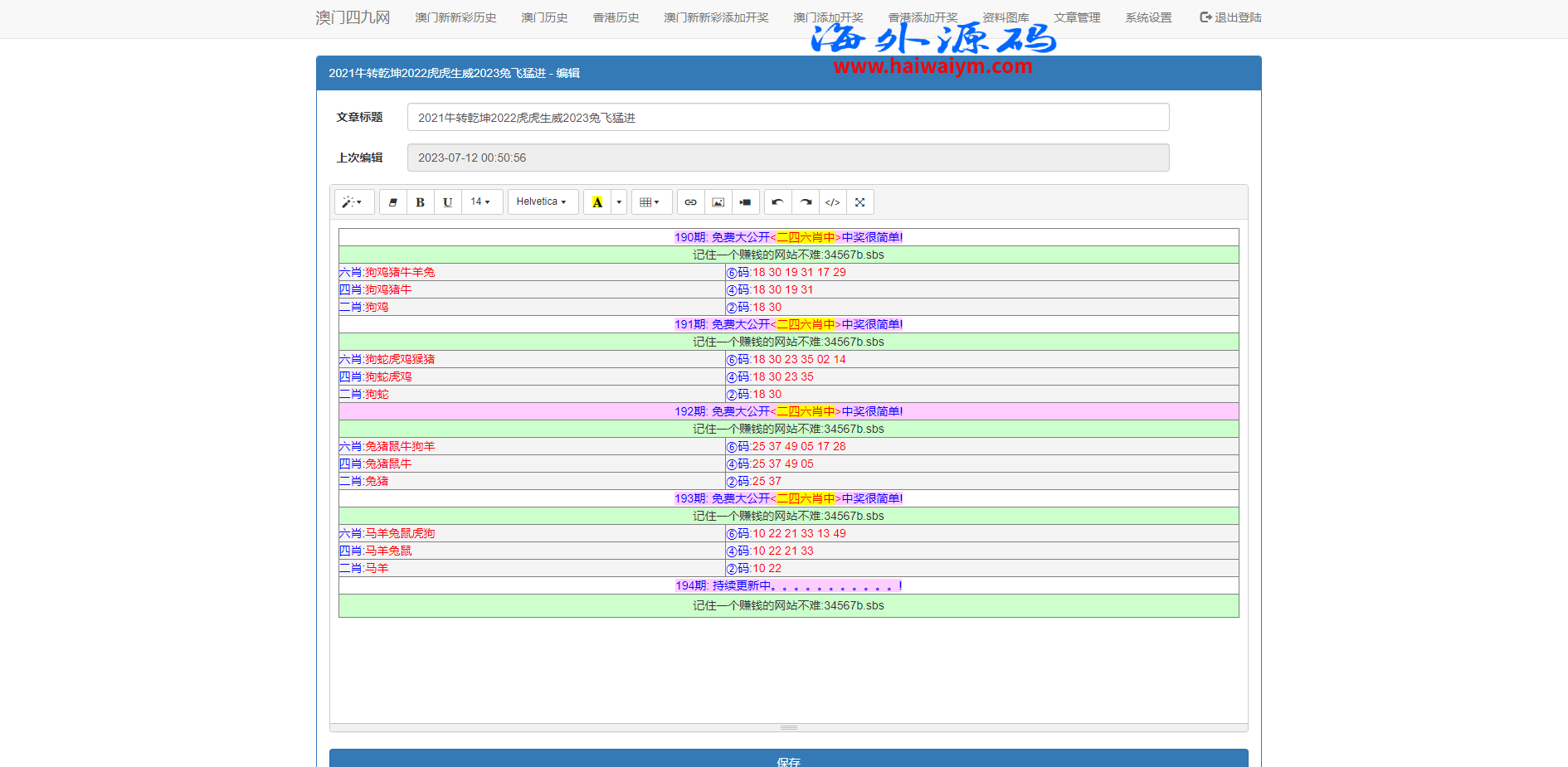Viewport: 1568px width, 767px height.
Task: Open the magic wand style dropdown
Action: point(353,202)
